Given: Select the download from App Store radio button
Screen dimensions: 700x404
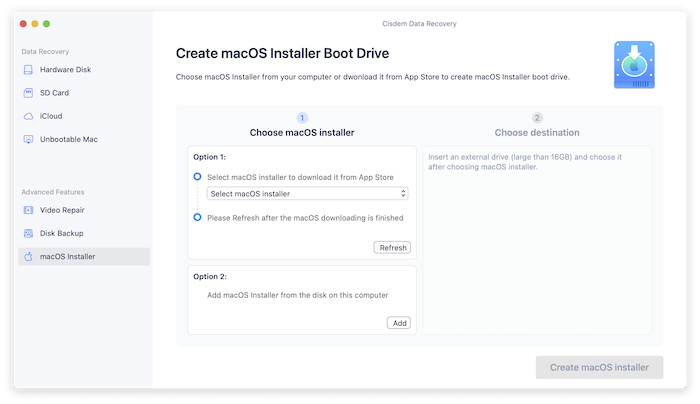Looking at the screenshot, I should click(x=198, y=176).
